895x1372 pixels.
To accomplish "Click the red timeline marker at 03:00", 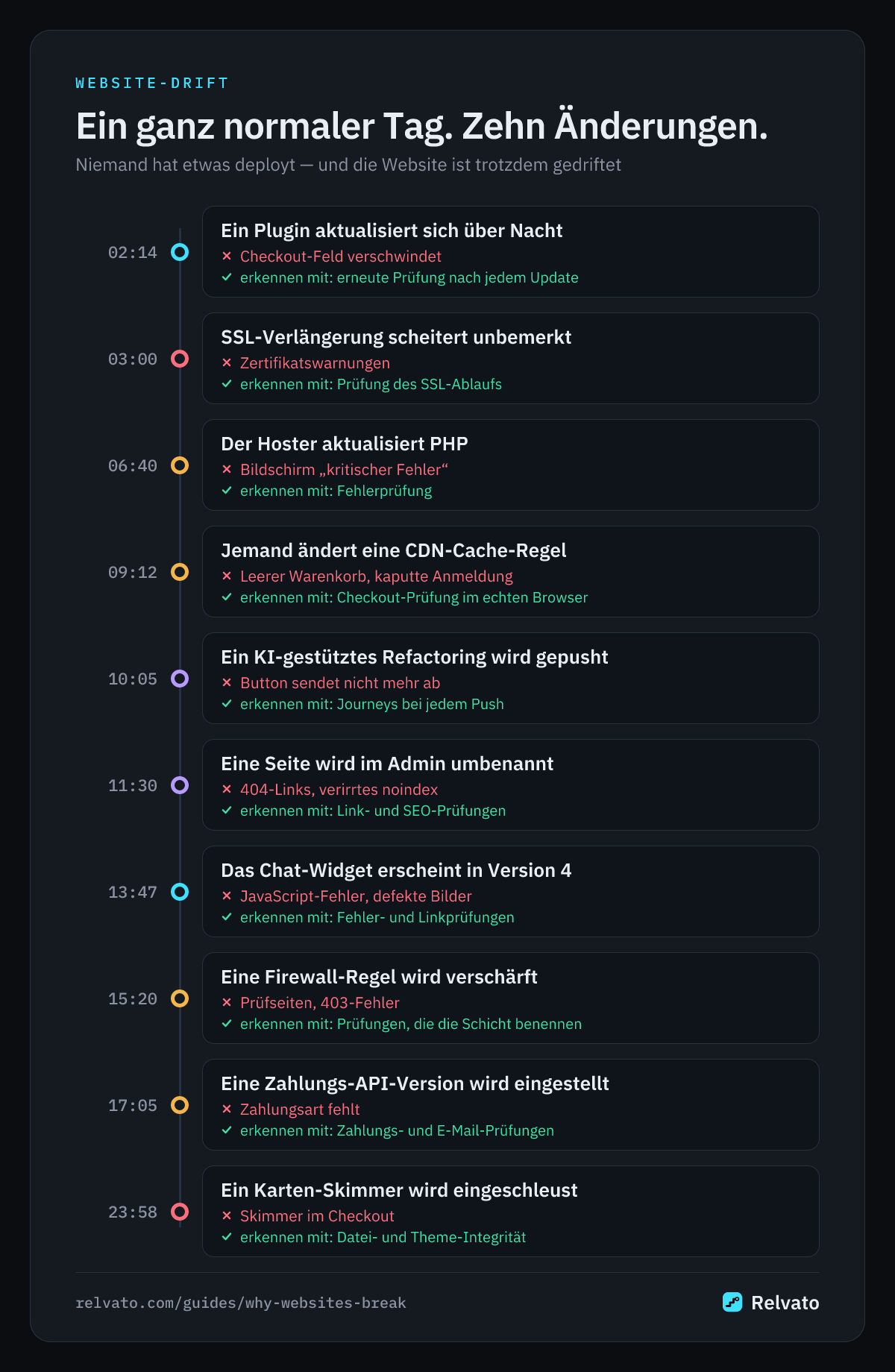I will pyautogui.click(x=180, y=359).
